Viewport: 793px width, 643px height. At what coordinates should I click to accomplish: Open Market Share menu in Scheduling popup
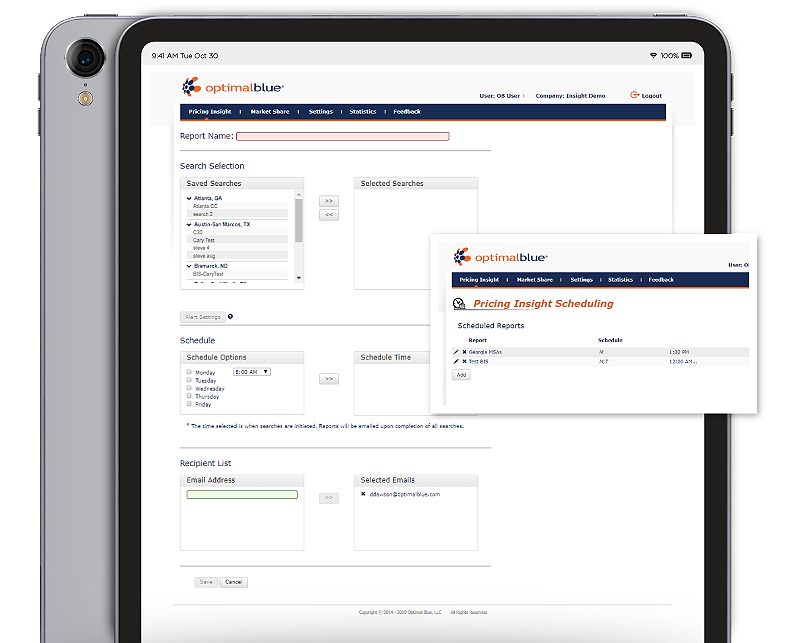(535, 279)
